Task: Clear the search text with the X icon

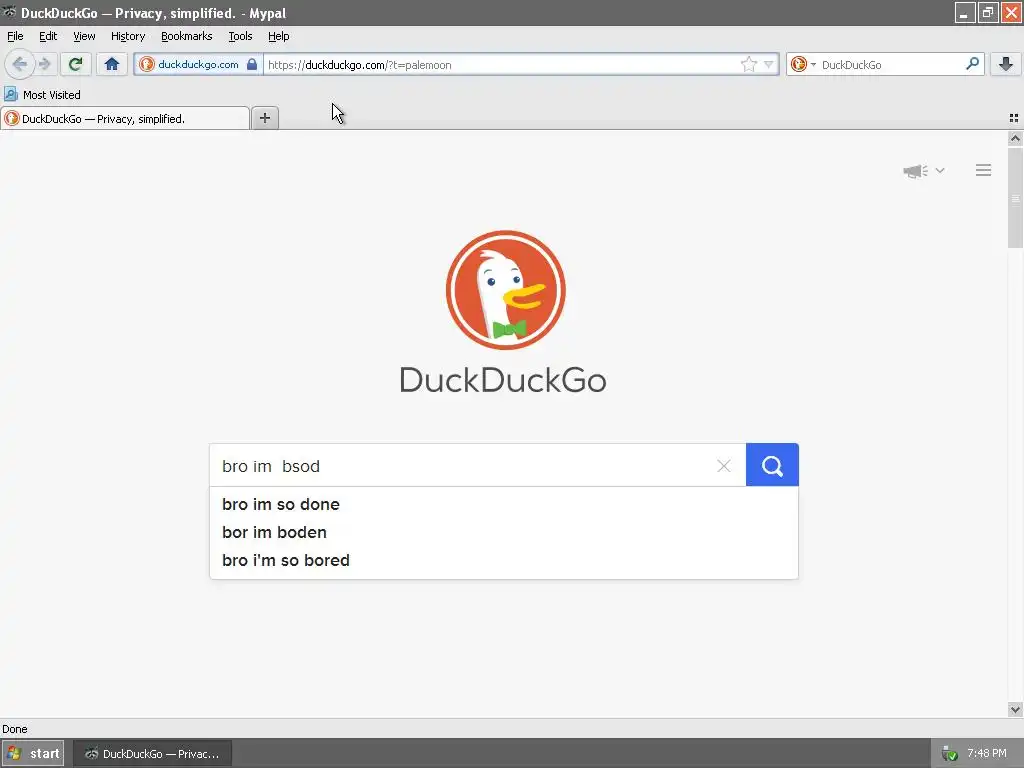Action: coord(724,466)
